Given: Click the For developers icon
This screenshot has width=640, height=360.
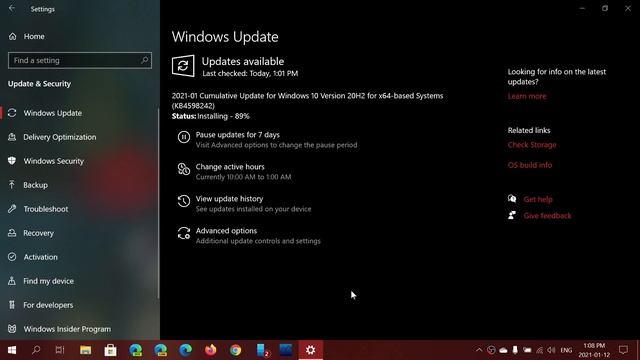Looking at the screenshot, I should pyautogui.click(x=12, y=305).
